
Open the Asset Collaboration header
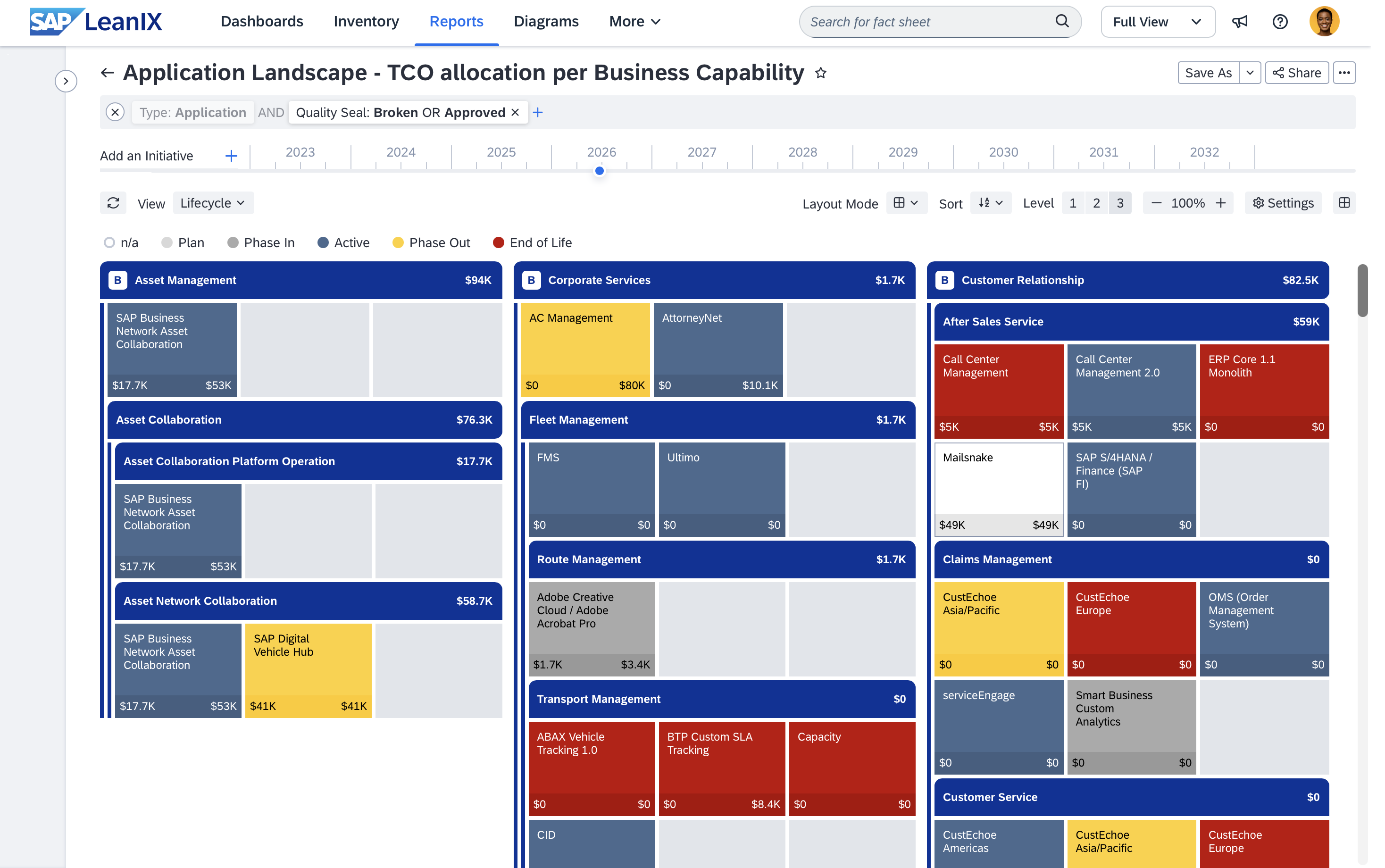coord(305,420)
